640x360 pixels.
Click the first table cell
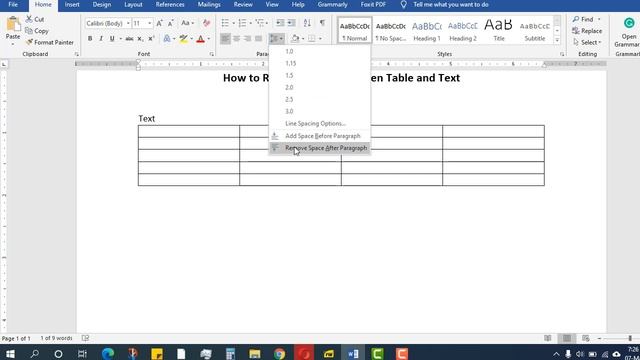tap(189, 131)
